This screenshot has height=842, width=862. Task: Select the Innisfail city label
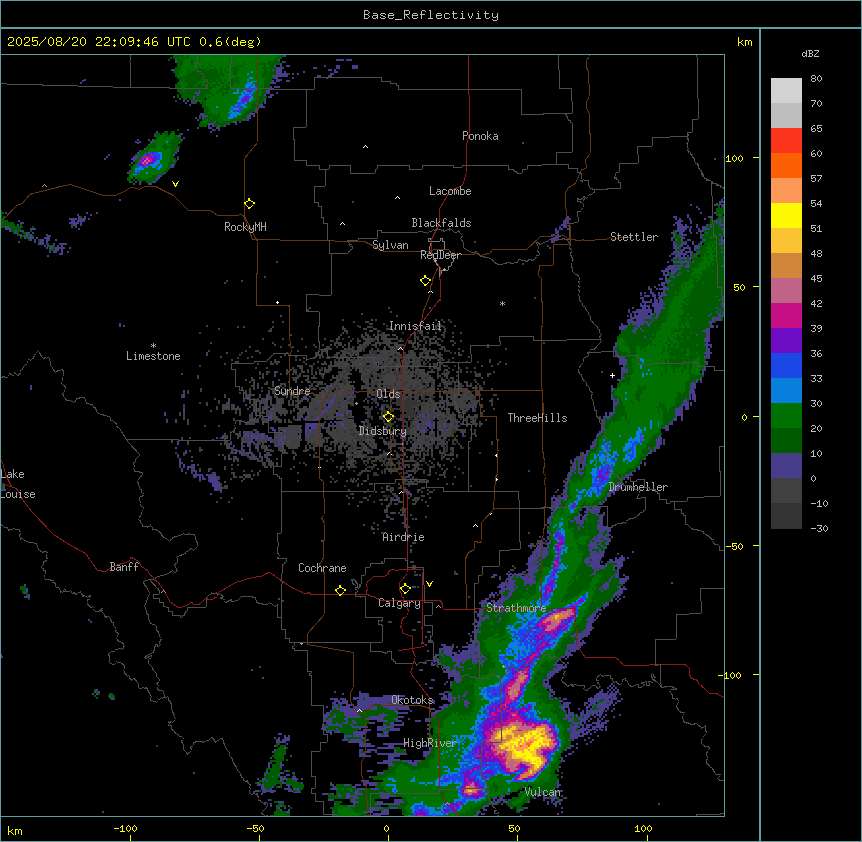click(x=415, y=326)
